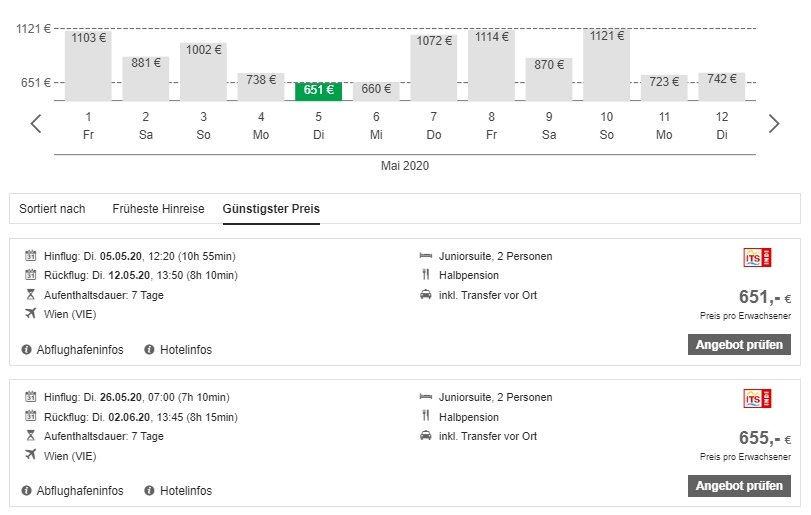Screen dimensions: 811x515
Task: Select the 1103 € bar on Friday 1
Action: [x=89, y=66]
